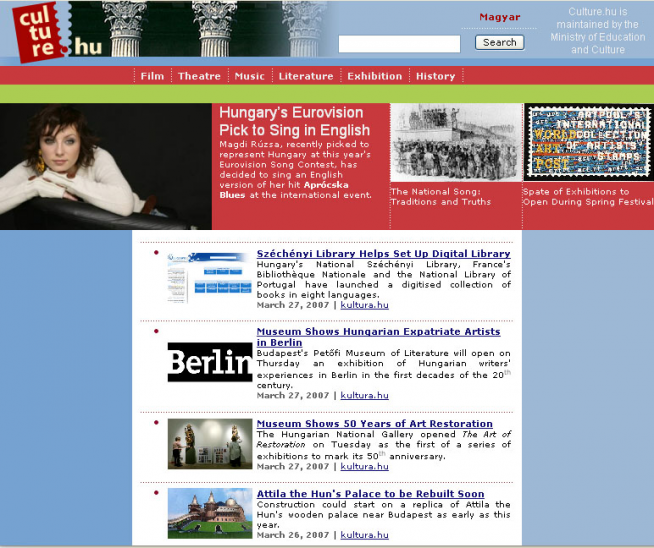The image size is (654, 548).
Task: Open Museum Shows 50 Years of Art Restoration
Action: coord(375,423)
